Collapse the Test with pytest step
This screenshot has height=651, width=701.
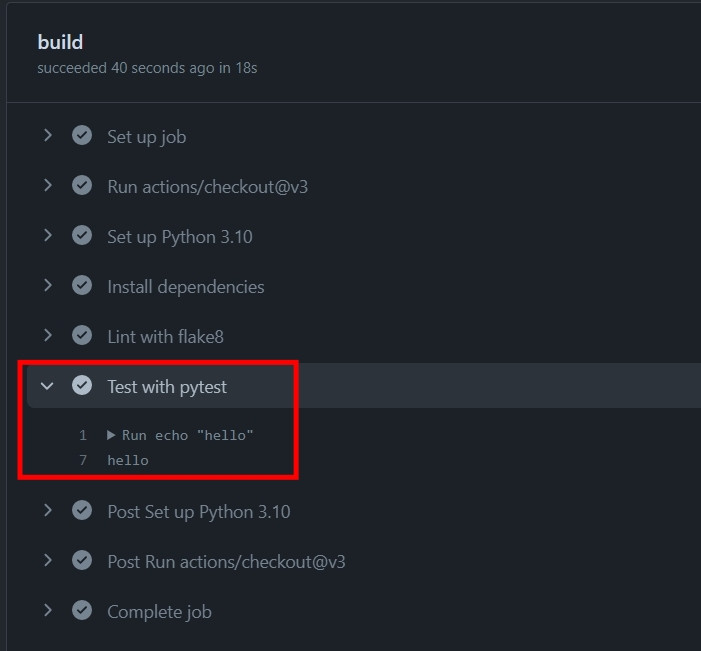(47, 386)
